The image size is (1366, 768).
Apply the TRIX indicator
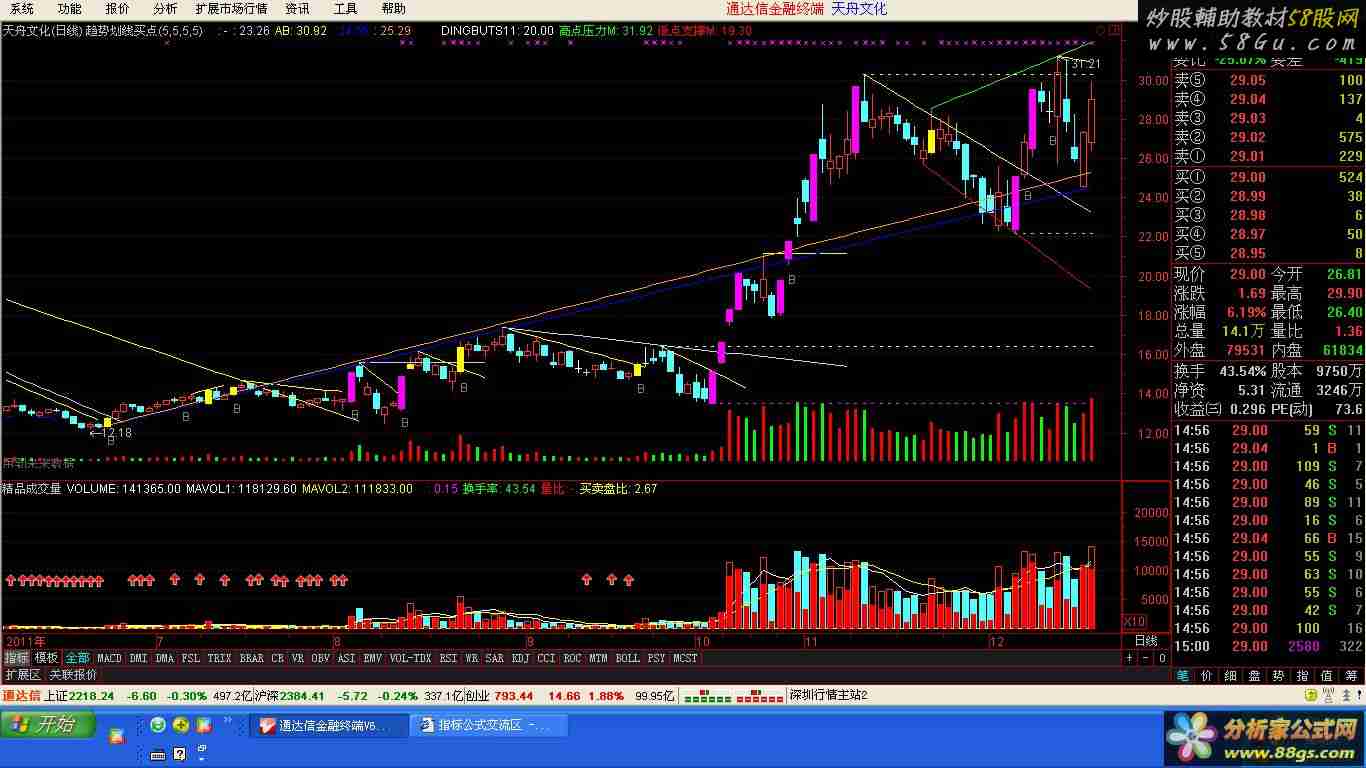click(x=219, y=658)
